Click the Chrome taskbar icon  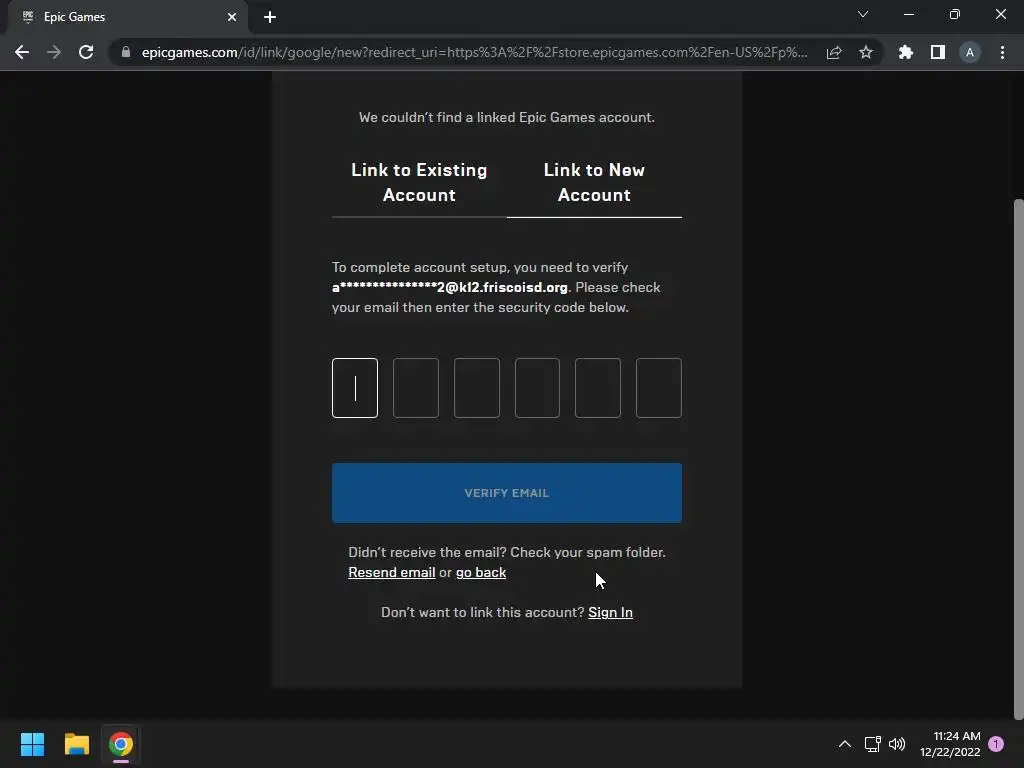[121, 744]
